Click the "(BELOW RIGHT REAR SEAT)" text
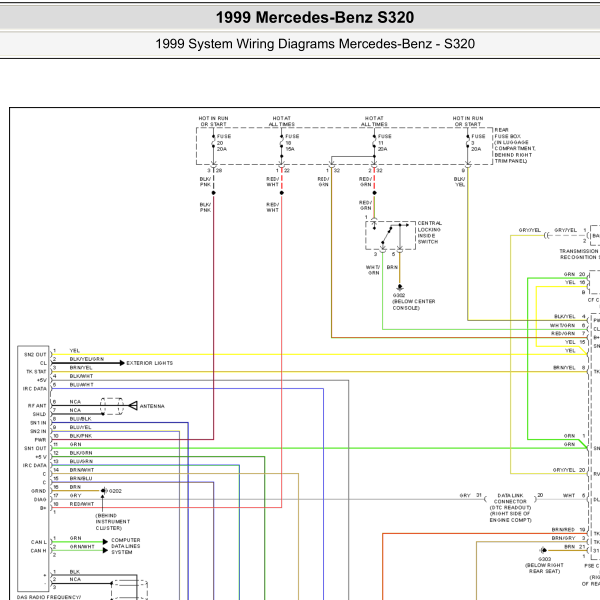This screenshot has width=600, height=600. pyautogui.click(x=544, y=568)
